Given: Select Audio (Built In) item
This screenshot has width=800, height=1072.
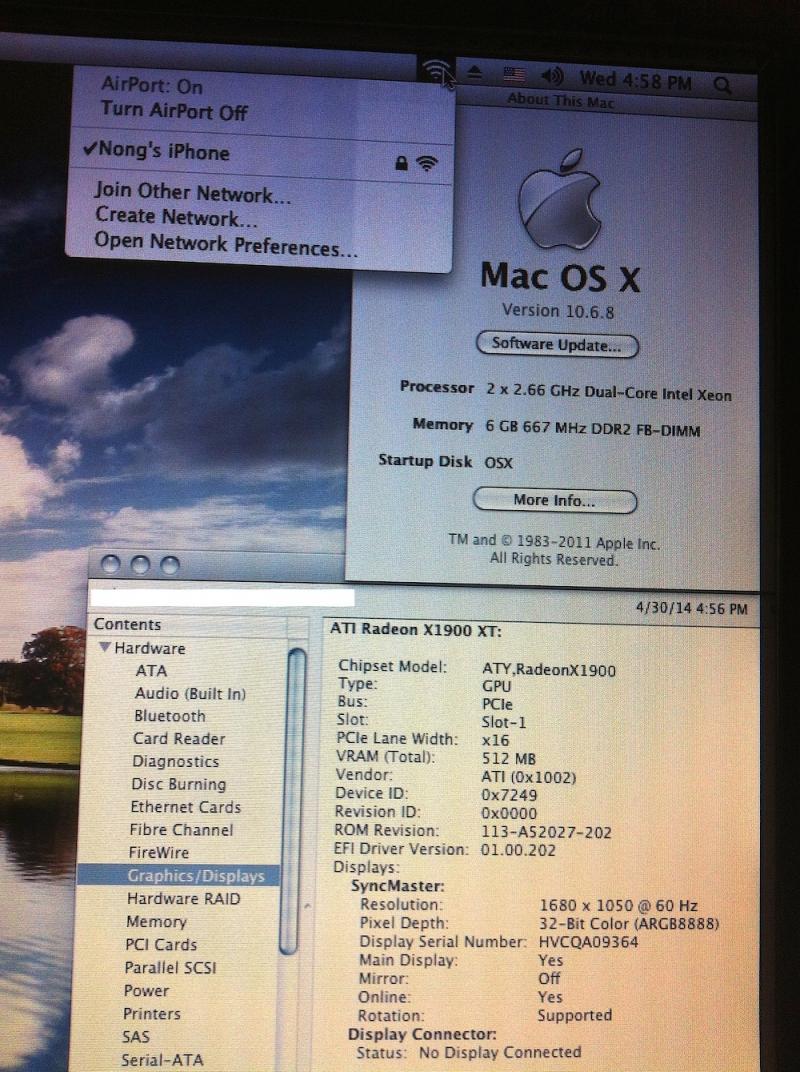Looking at the screenshot, I should [x=190, y=693].
